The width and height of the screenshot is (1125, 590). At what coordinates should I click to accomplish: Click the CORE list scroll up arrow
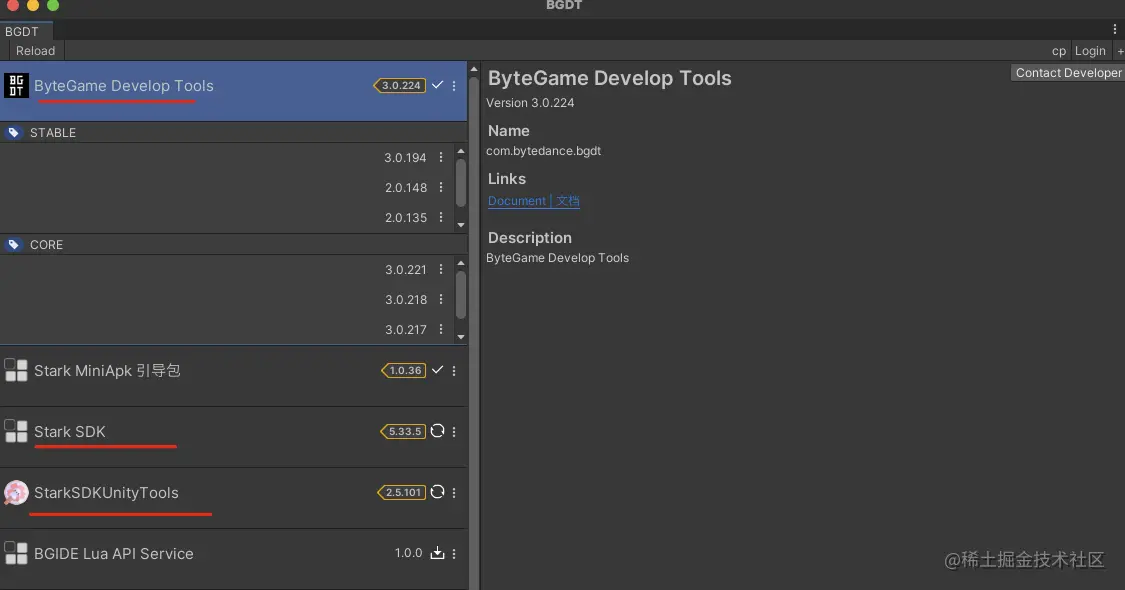pos(461,263)
